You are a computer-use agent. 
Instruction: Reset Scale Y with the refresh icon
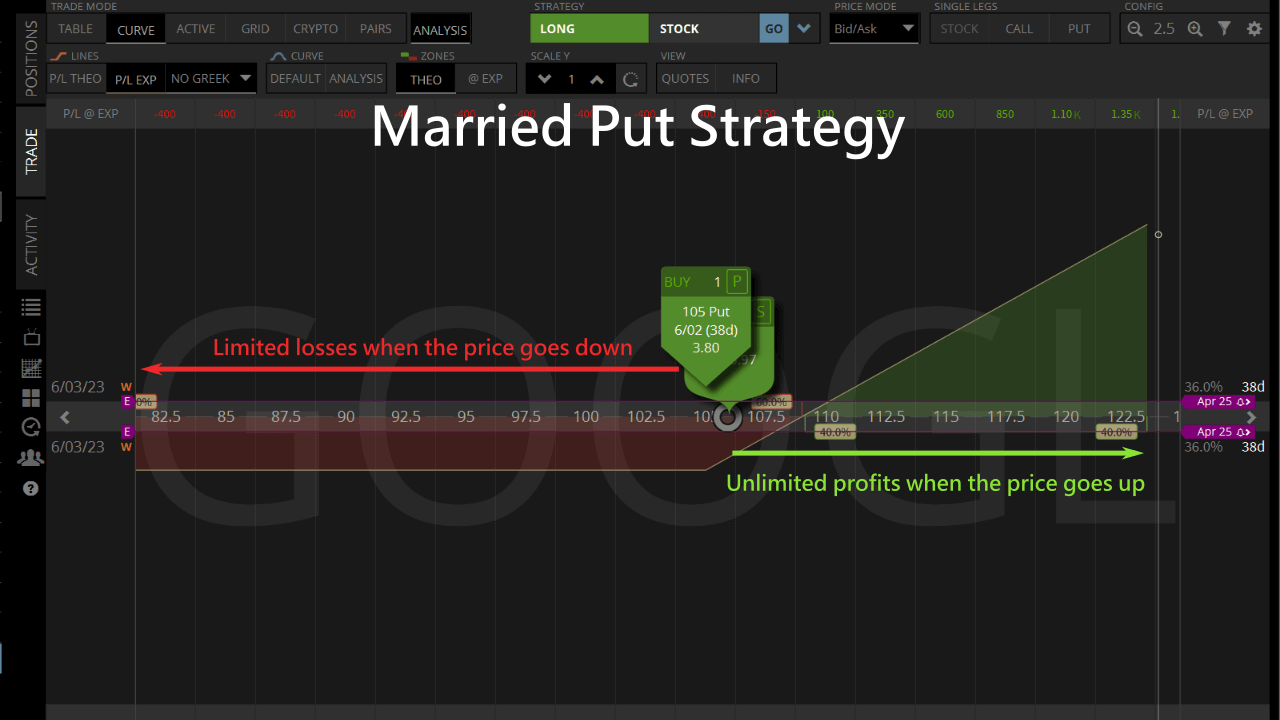pyautogui.click(x=629, y=79)
